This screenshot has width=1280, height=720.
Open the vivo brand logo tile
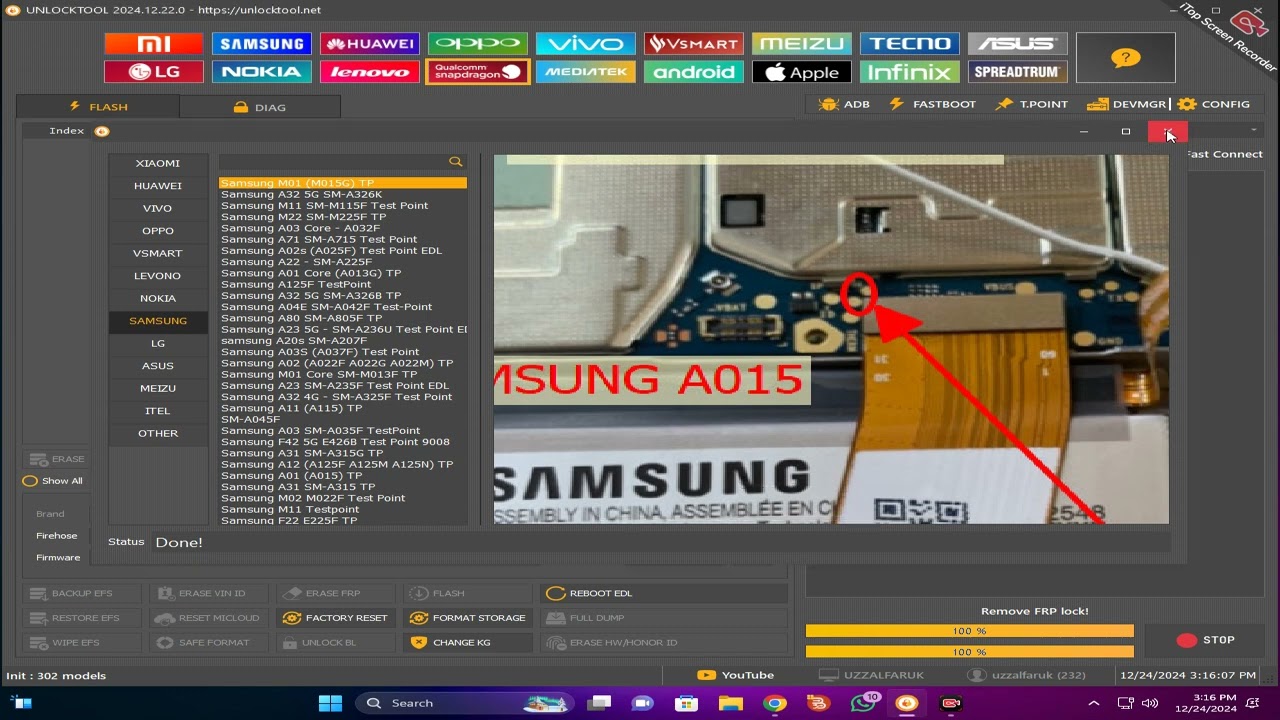[x=585, y=44]
